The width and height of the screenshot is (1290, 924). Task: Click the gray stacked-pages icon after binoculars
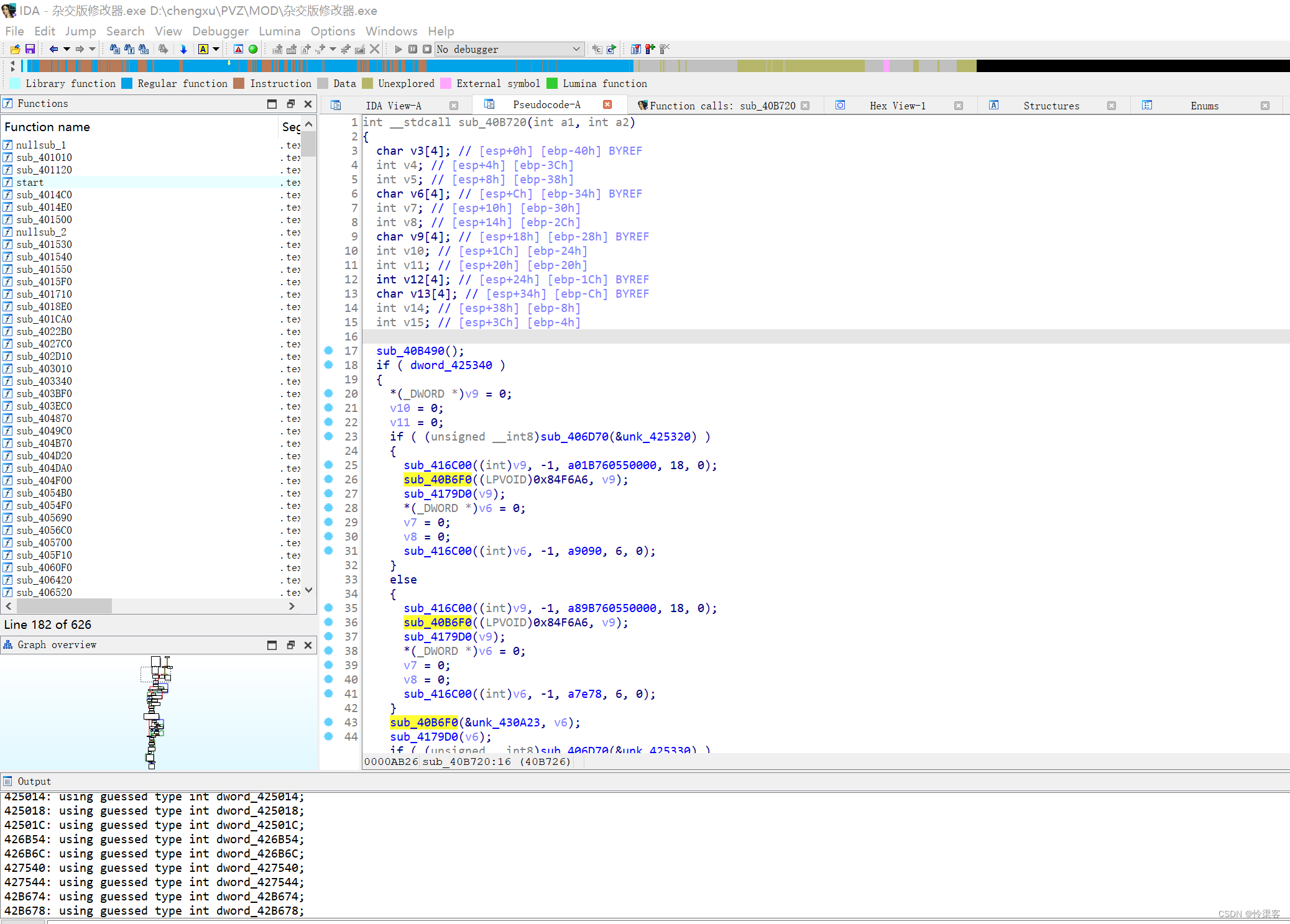click(x=163, y=49)
